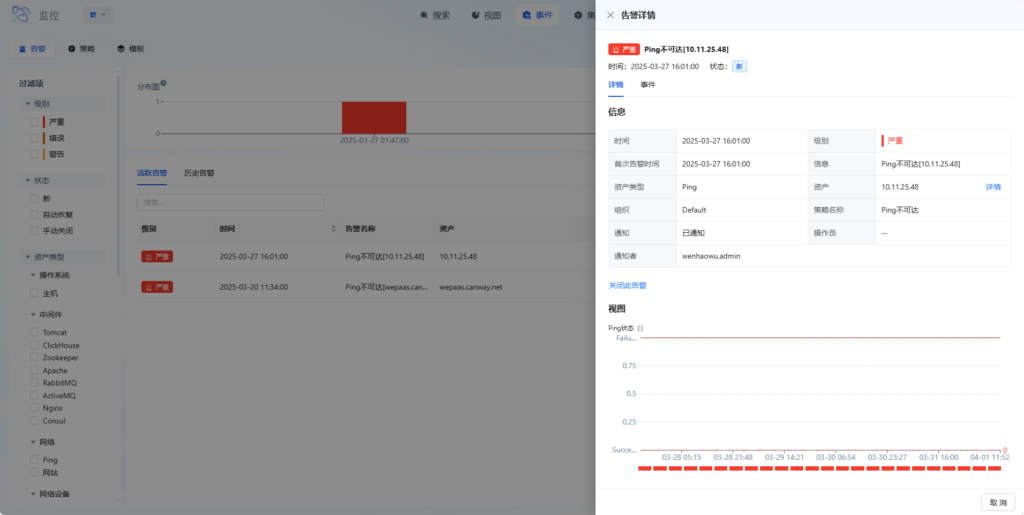Check the 错误 level filter

point(34,138)
